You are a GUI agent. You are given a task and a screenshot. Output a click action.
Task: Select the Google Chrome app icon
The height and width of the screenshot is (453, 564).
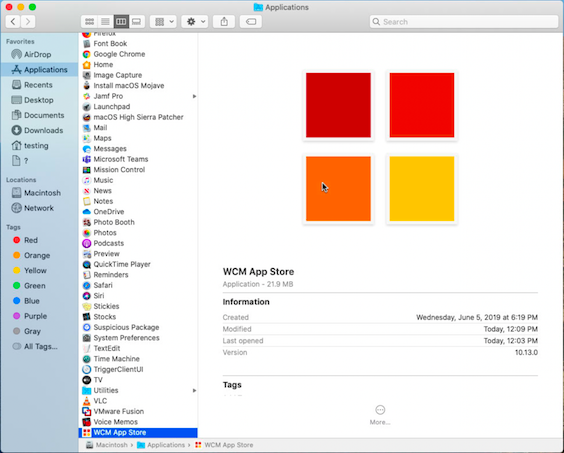[86, 54]
